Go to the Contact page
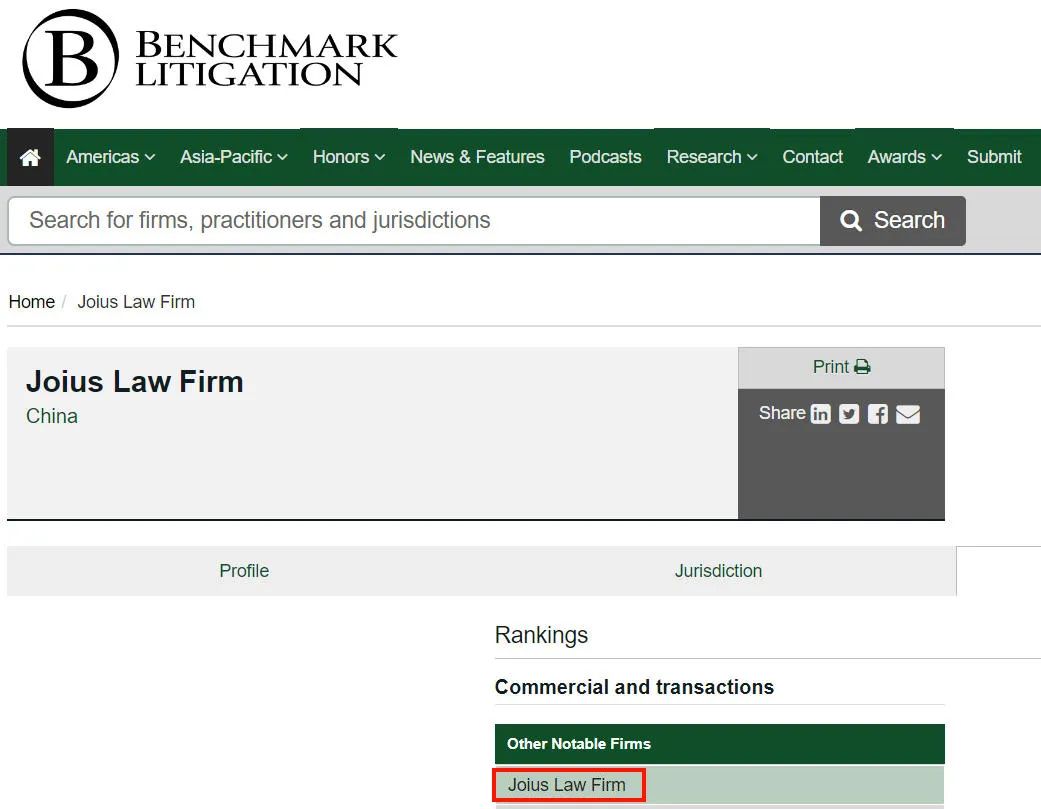This screenshot has width=1041, height=809. pos(813,157)
